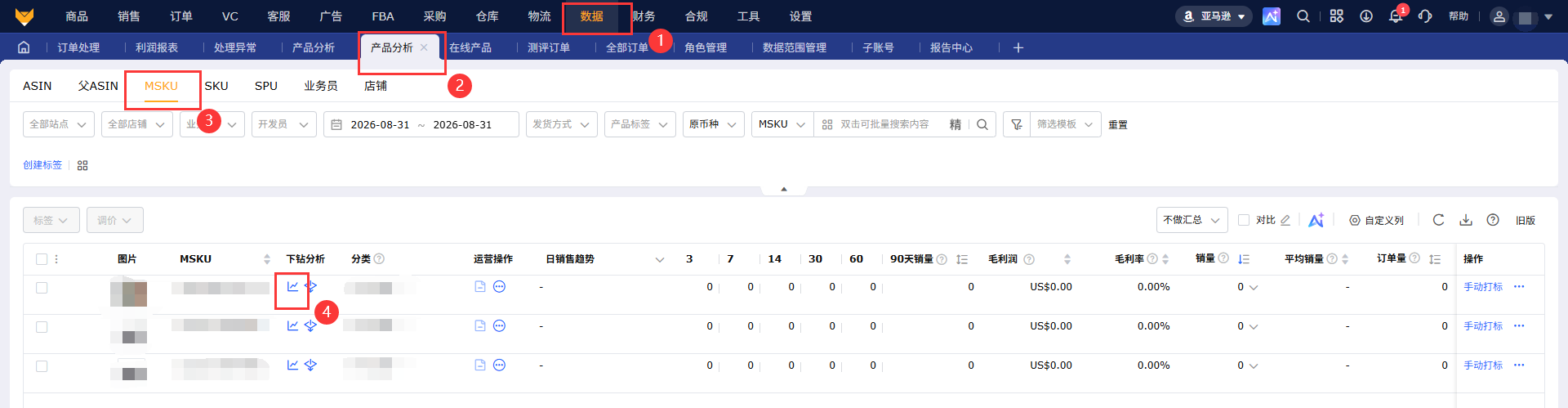Click the fox logo in the top-left corner

point(24,16)
